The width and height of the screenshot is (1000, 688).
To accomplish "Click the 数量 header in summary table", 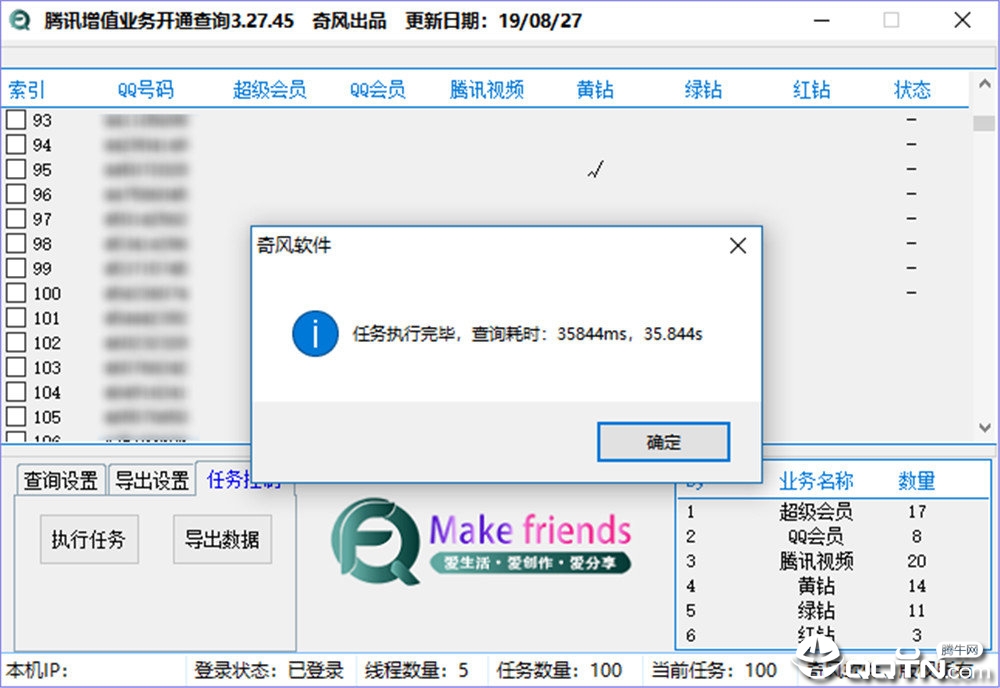I will coord(916,481).
